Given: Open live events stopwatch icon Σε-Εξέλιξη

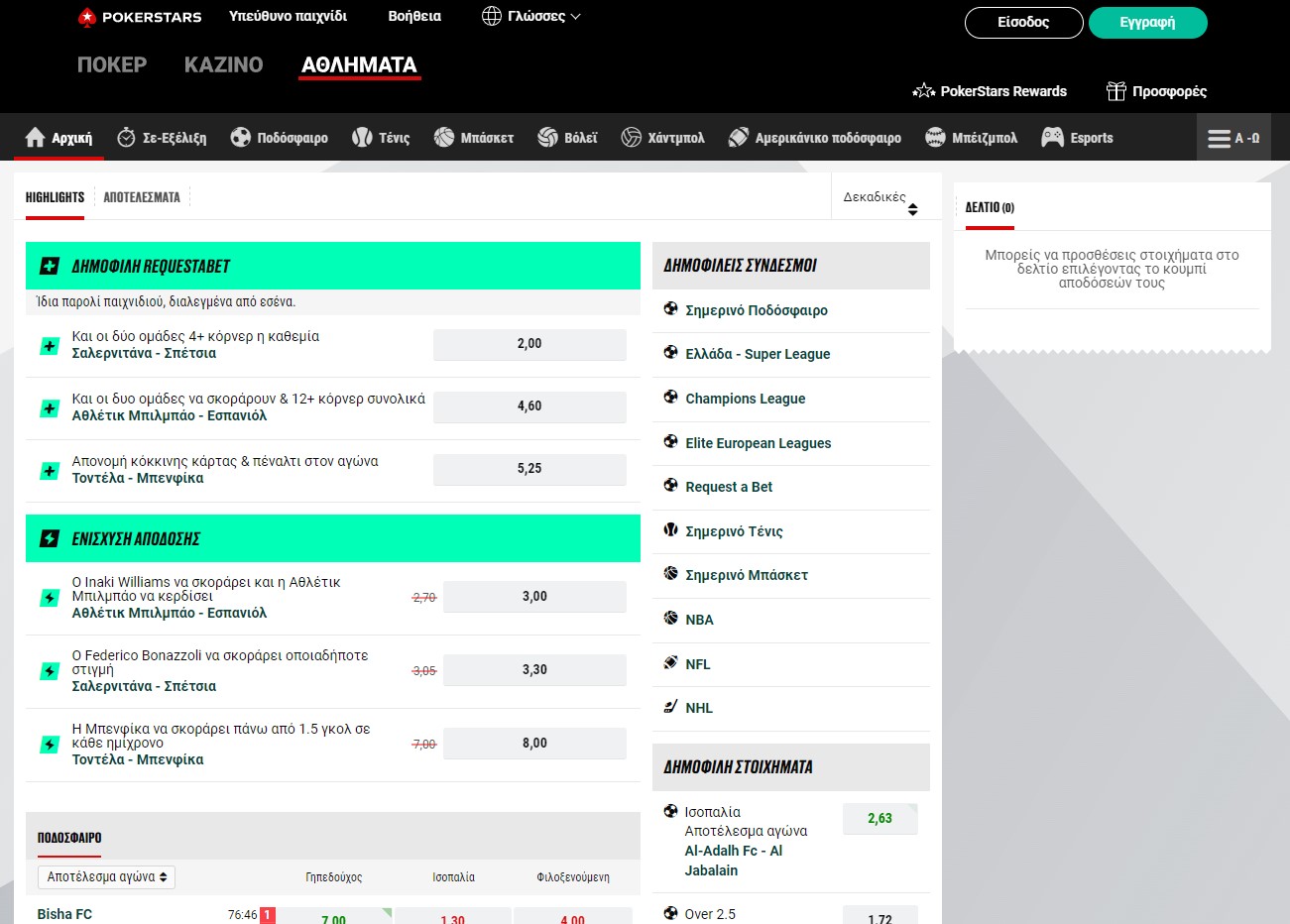Looking at the screenshot, I should (126, 137).
